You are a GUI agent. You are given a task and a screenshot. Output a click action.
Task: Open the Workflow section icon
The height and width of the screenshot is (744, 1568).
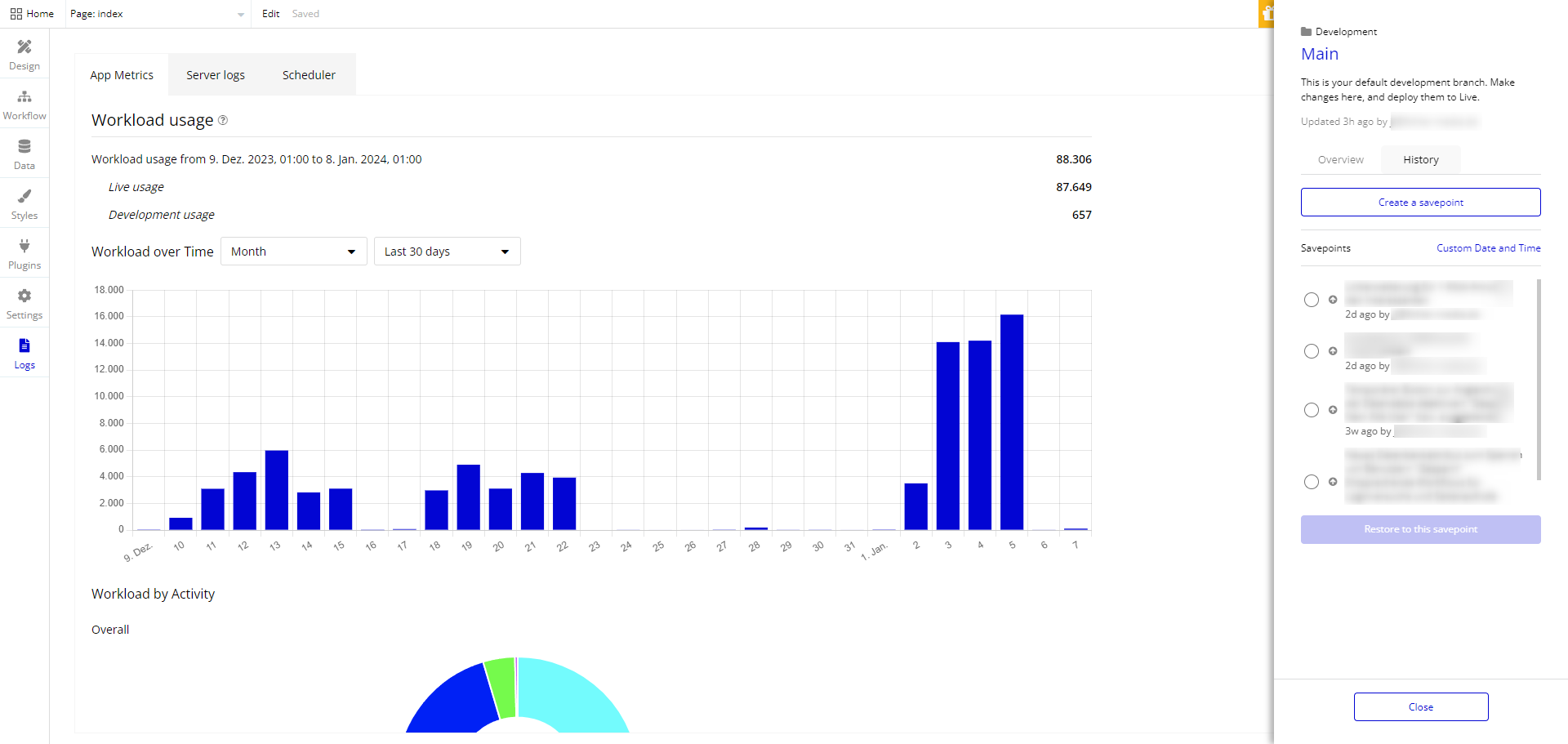tap(24, 97)
